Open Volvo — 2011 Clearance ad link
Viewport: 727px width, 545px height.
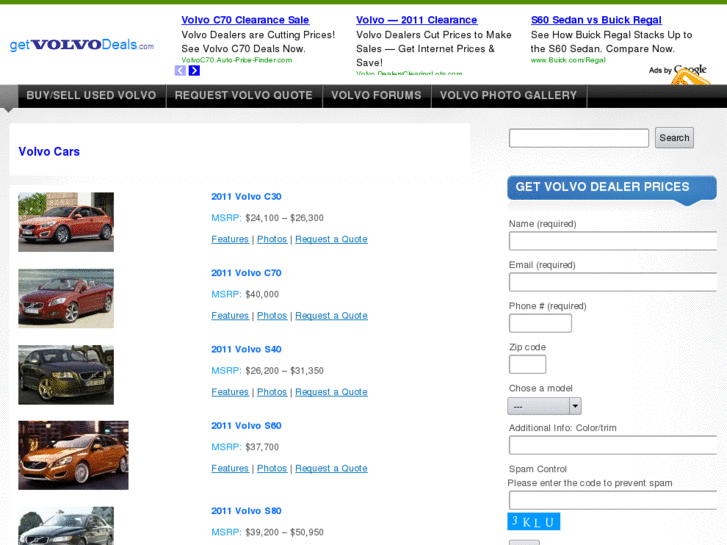[x=416, y=20]
